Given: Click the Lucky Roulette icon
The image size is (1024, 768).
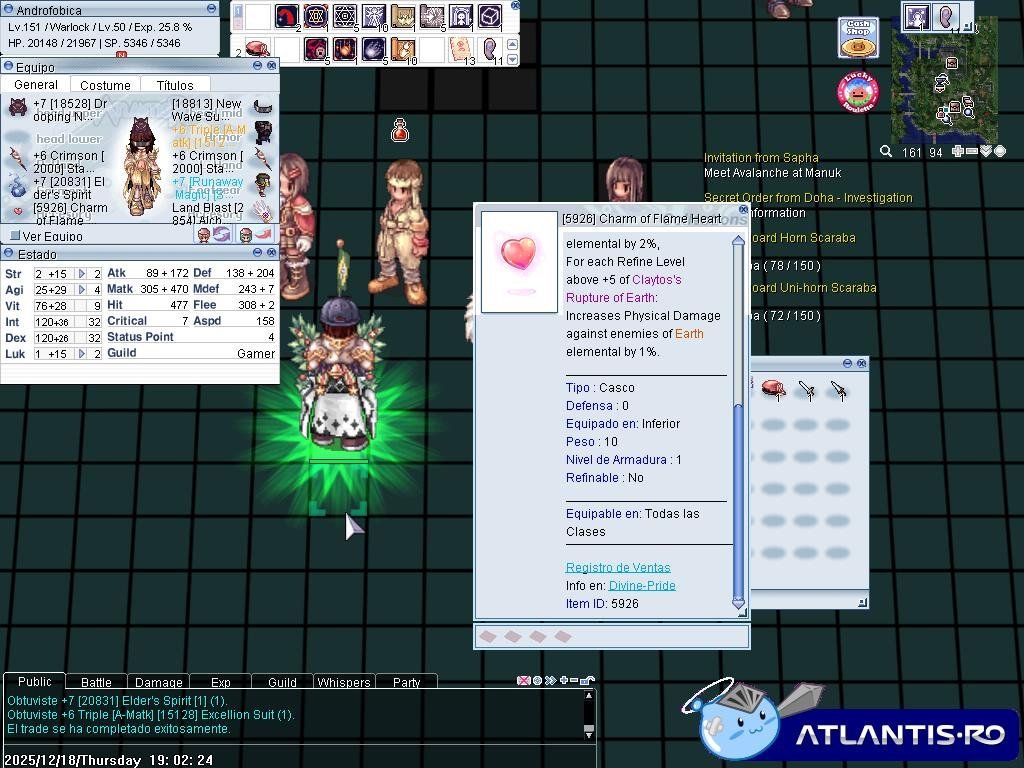Looking at the screenshot, I should (857, 92).
